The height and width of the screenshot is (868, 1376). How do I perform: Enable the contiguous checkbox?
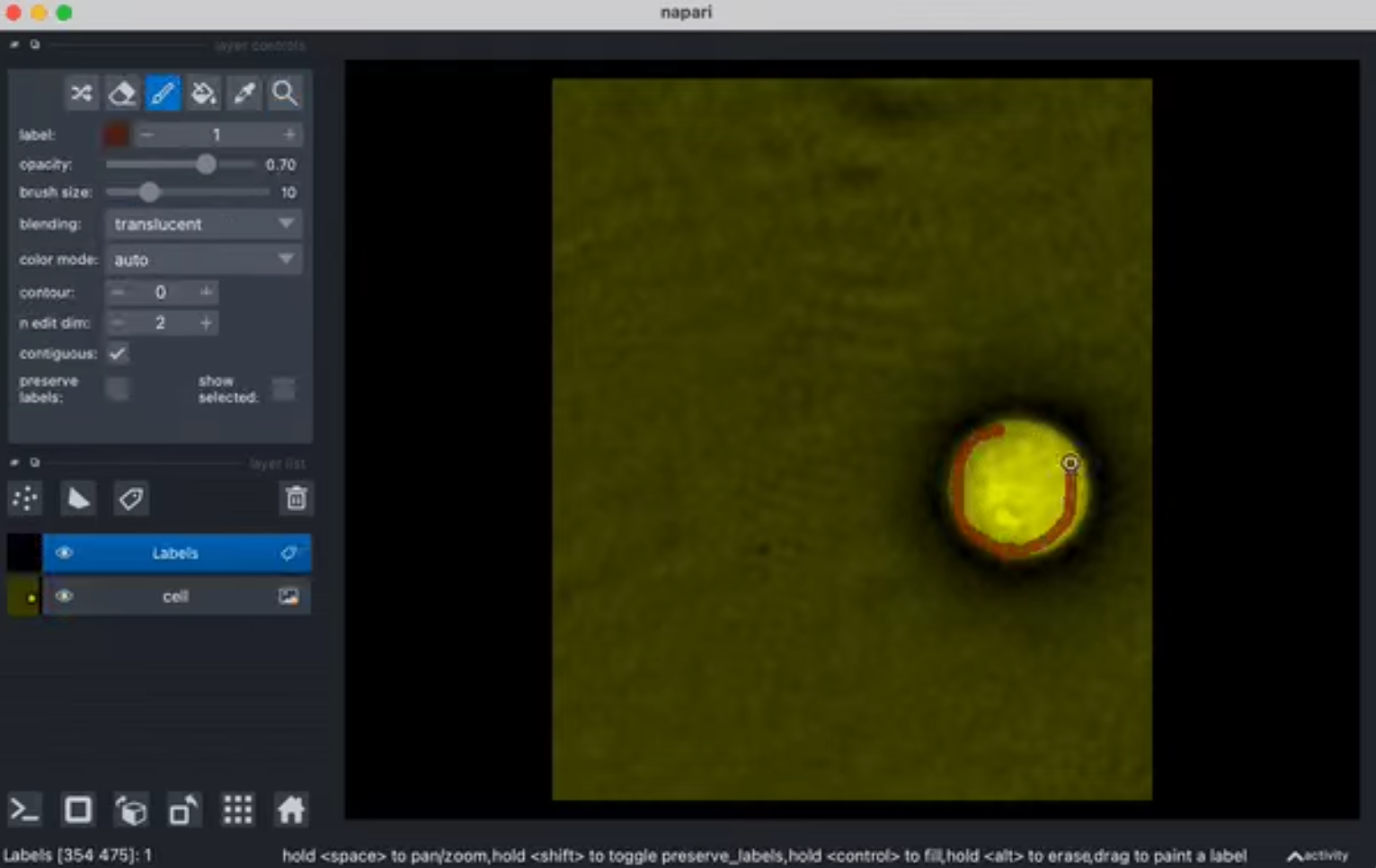(x=118, y=353)
